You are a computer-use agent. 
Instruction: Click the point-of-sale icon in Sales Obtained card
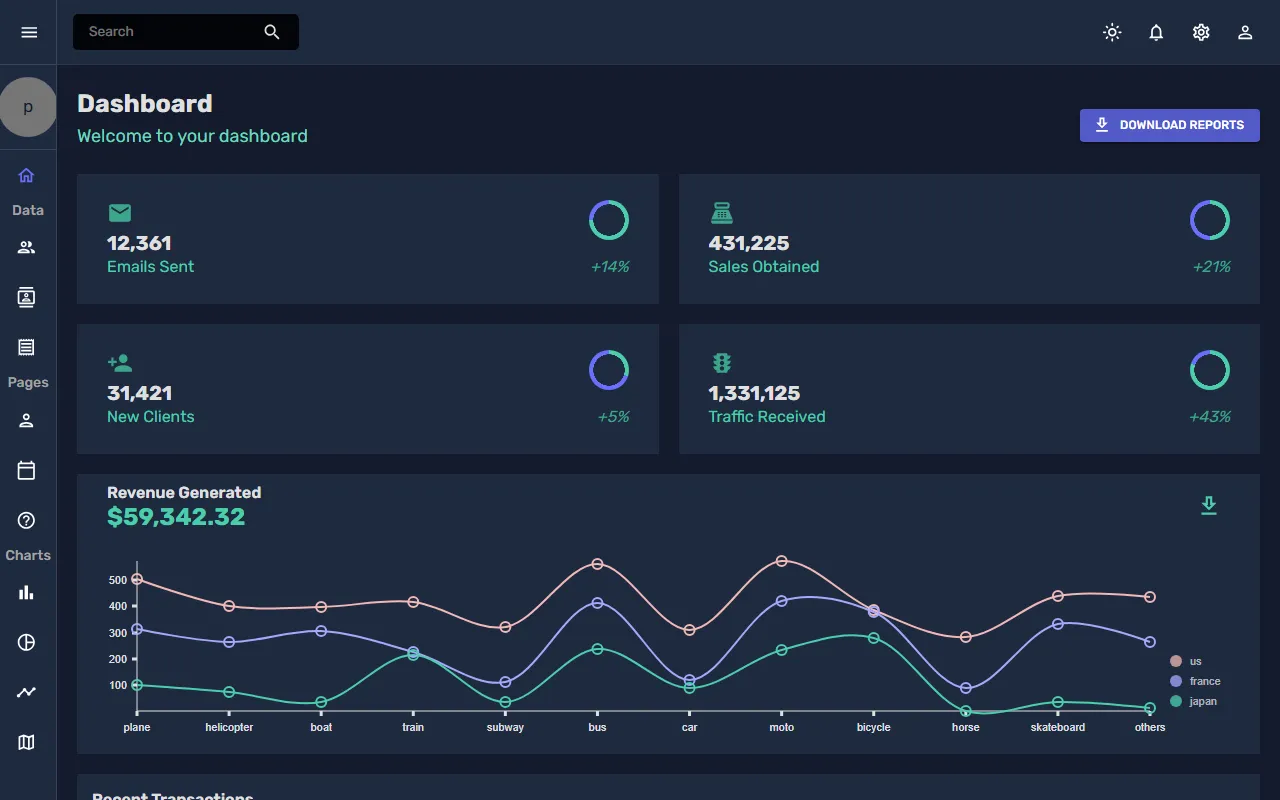click(721, 213)
